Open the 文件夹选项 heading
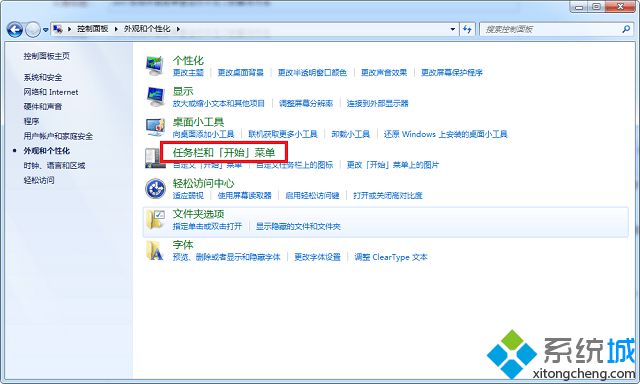 click(198, 214)
